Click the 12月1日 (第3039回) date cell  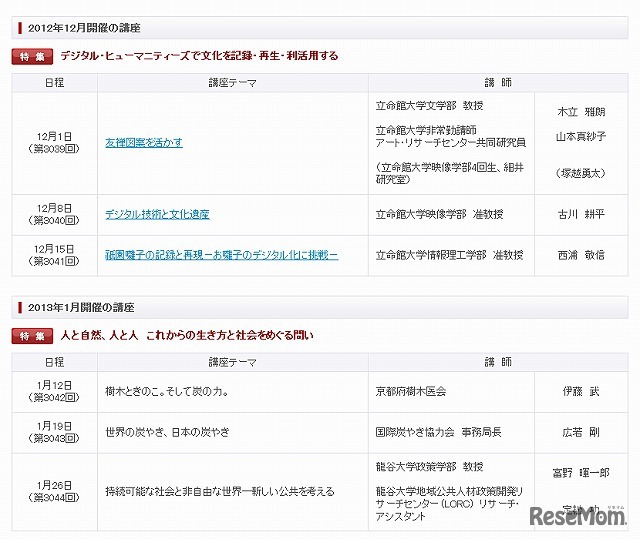click(54, 143)
